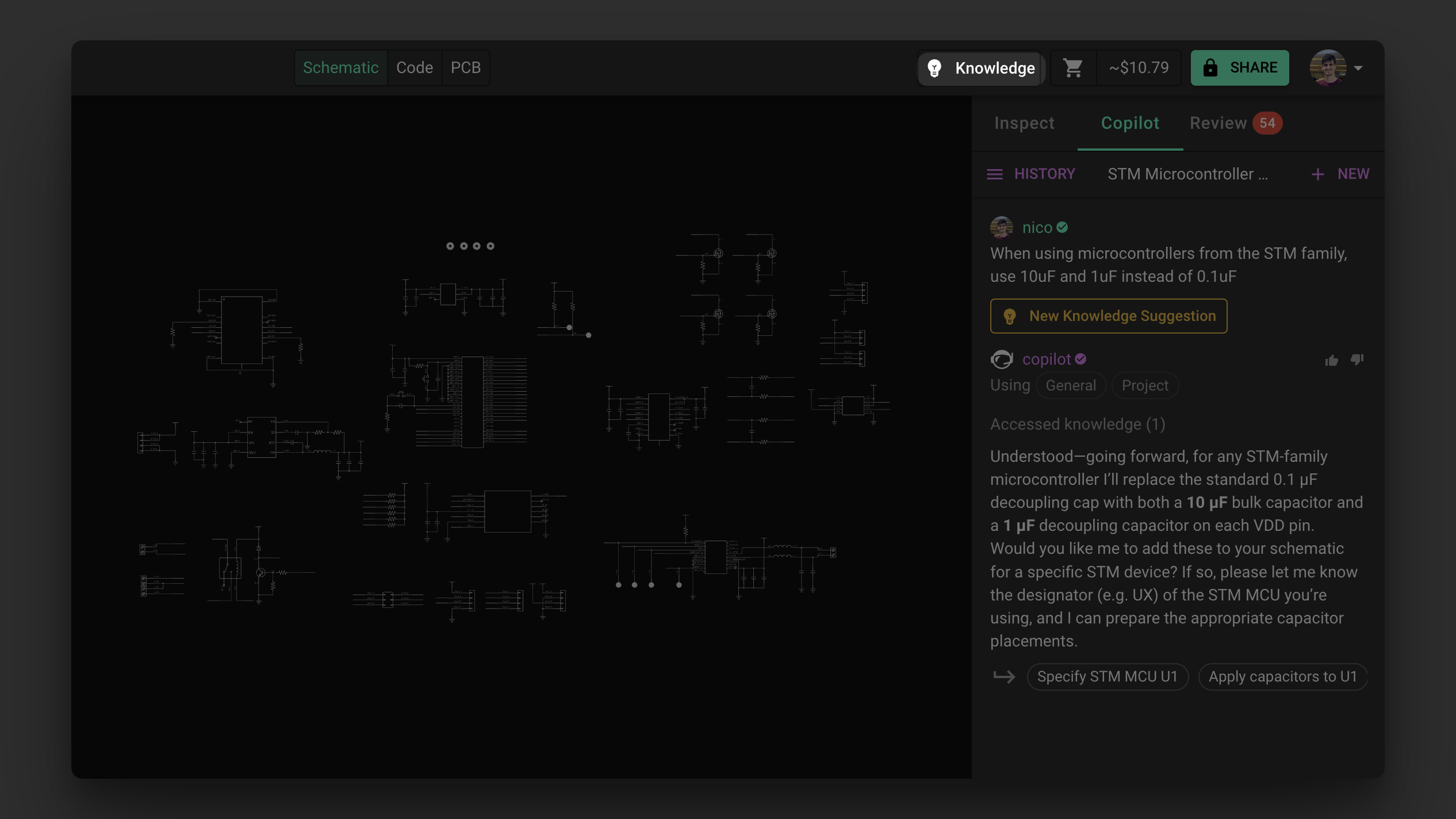Click the thumbs down icon on copilot reply
Screen dimensions: 1456x819
(1357, 360)
